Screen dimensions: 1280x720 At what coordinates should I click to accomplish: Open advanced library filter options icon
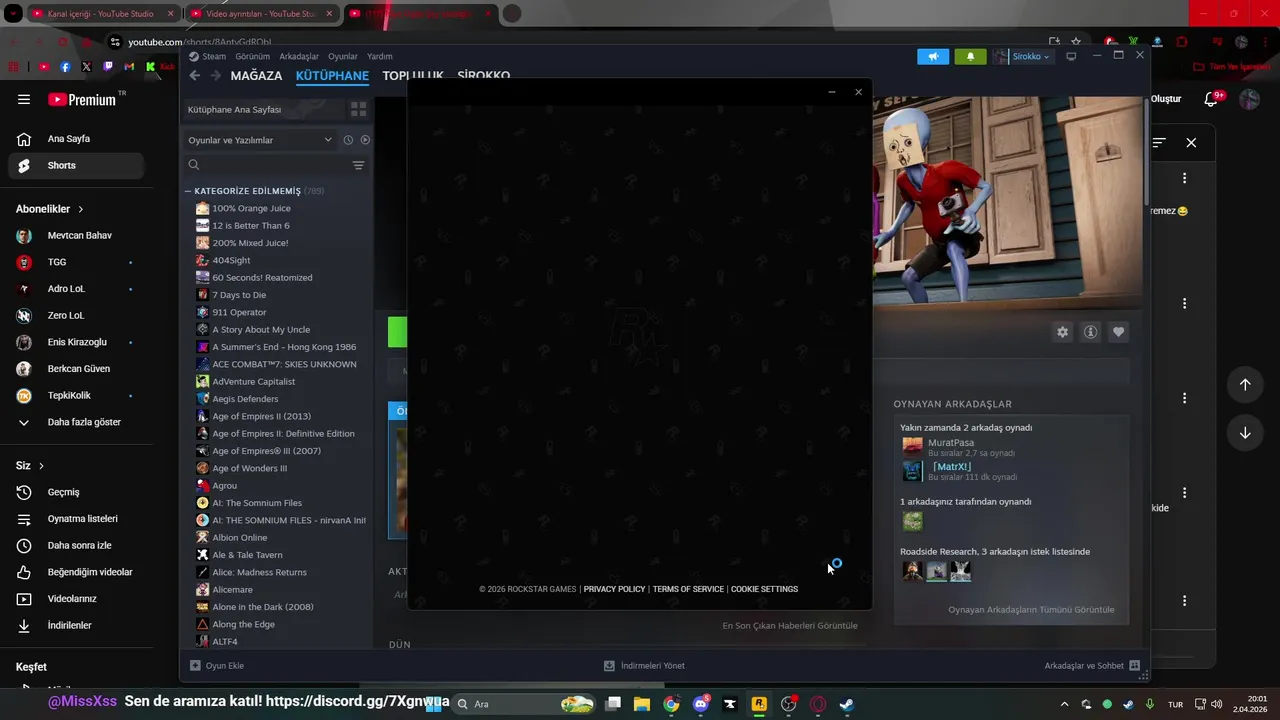coord(359,165)
